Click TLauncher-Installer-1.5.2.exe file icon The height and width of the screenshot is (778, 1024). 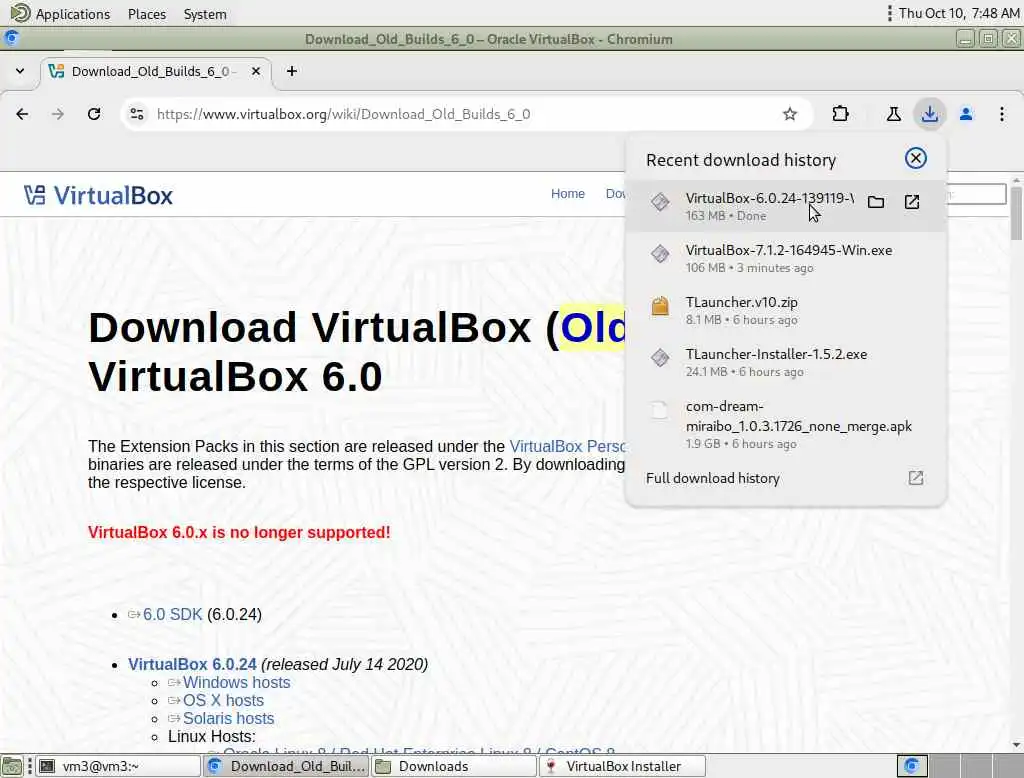[660, 357]
